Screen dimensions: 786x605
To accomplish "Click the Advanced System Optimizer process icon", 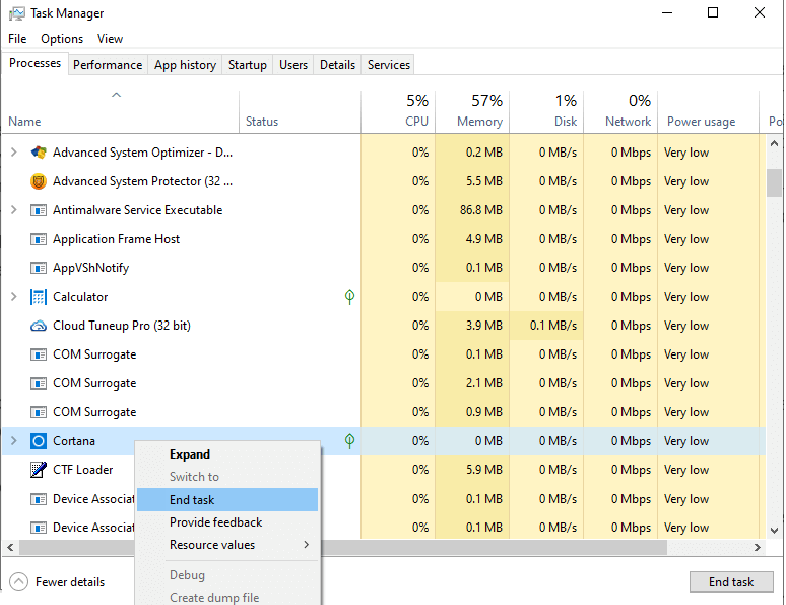I will 38,152.
